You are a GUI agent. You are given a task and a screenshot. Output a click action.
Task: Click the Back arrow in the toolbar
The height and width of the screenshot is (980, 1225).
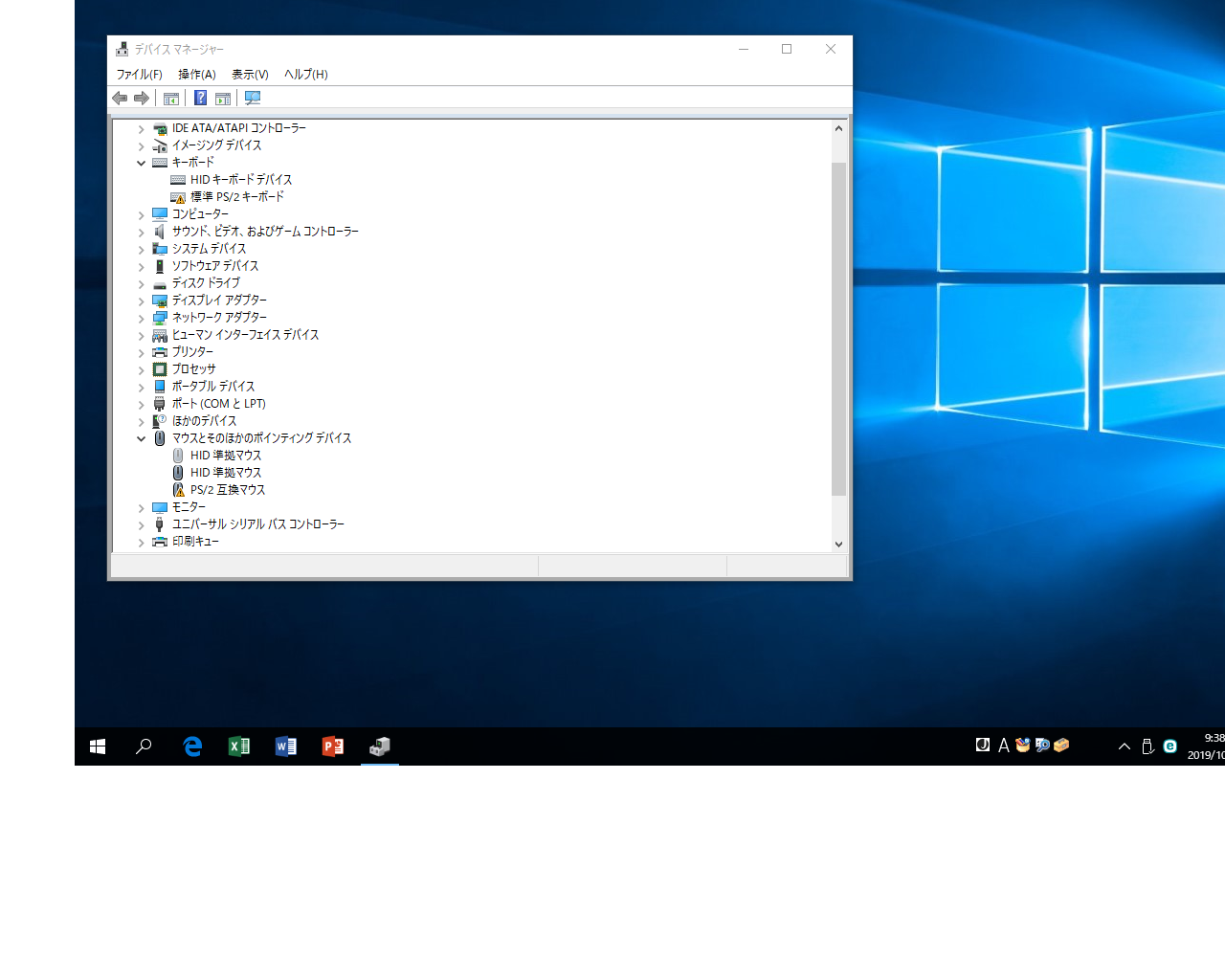[120, 98]
